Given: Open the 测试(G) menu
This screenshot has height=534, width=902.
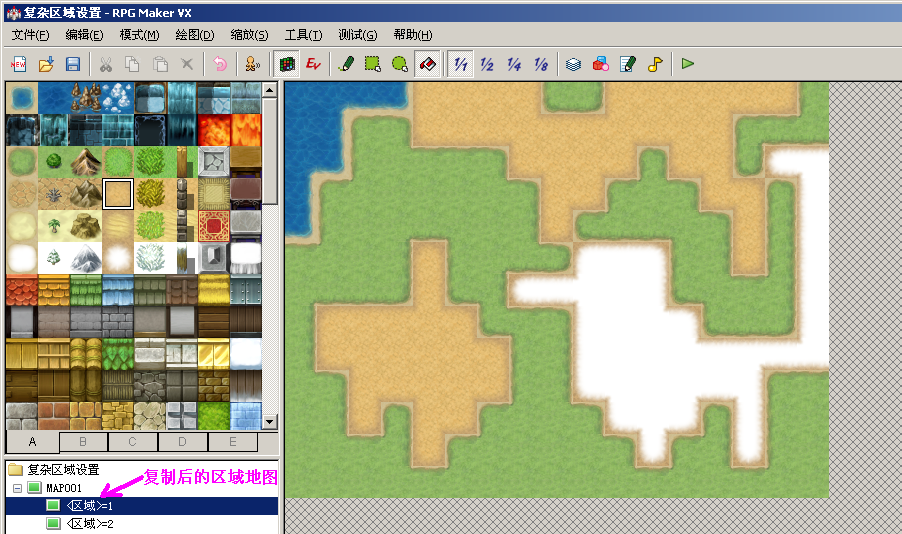Looking at the screenshot, I should pyautogui.click(x=358, y=35).
